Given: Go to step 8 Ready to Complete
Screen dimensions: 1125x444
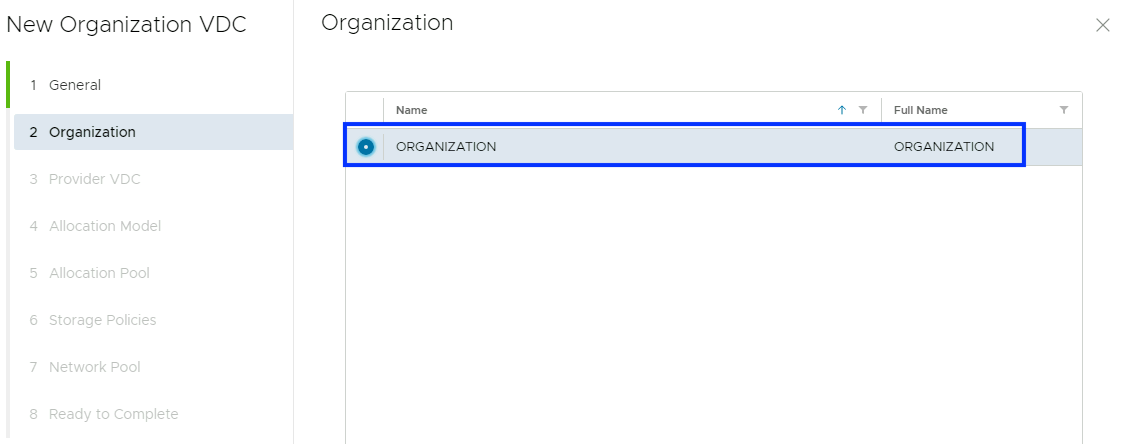Looking at the screenshot, I should click(113, 414).
